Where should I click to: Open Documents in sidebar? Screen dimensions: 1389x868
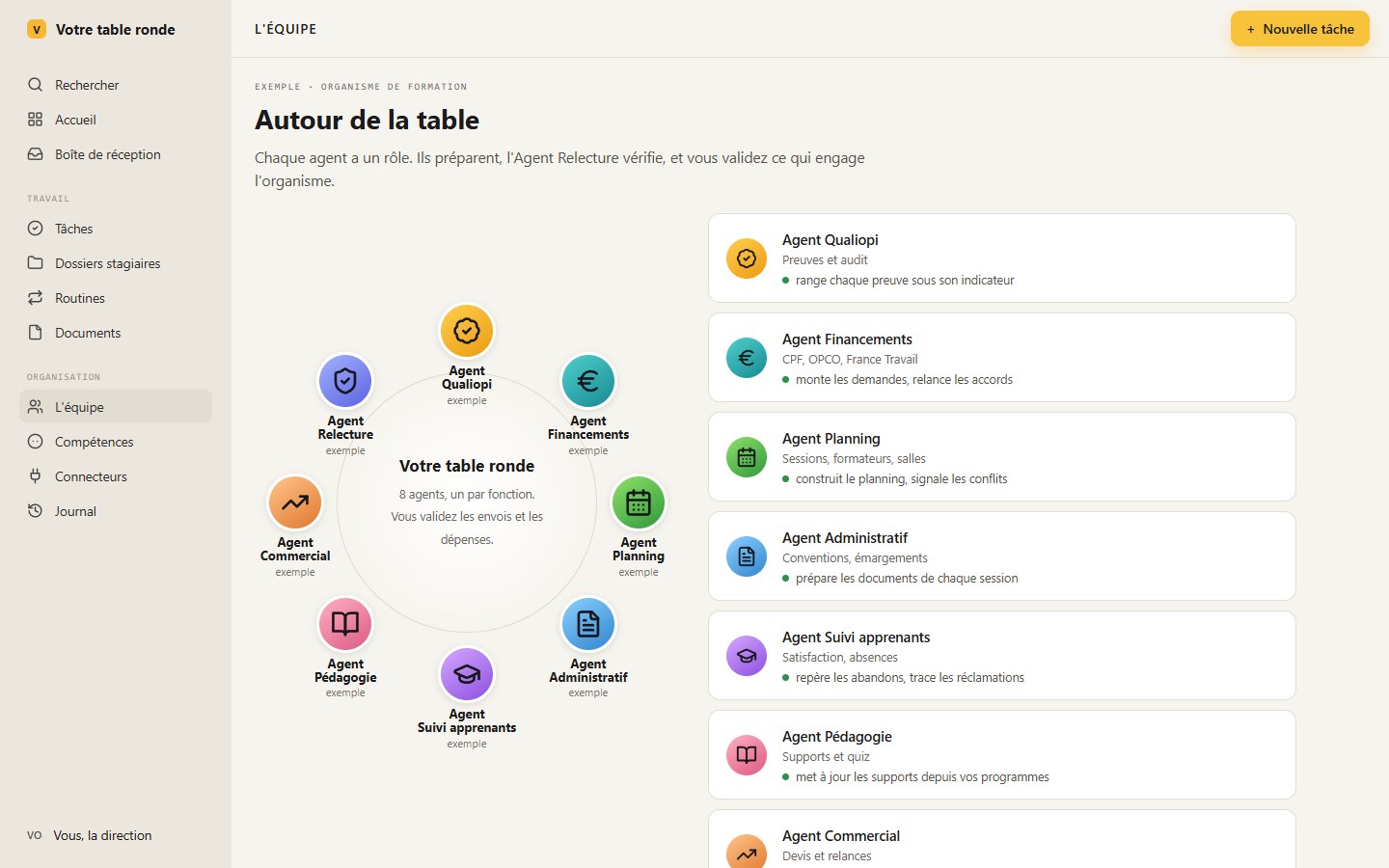pos(116,333)
